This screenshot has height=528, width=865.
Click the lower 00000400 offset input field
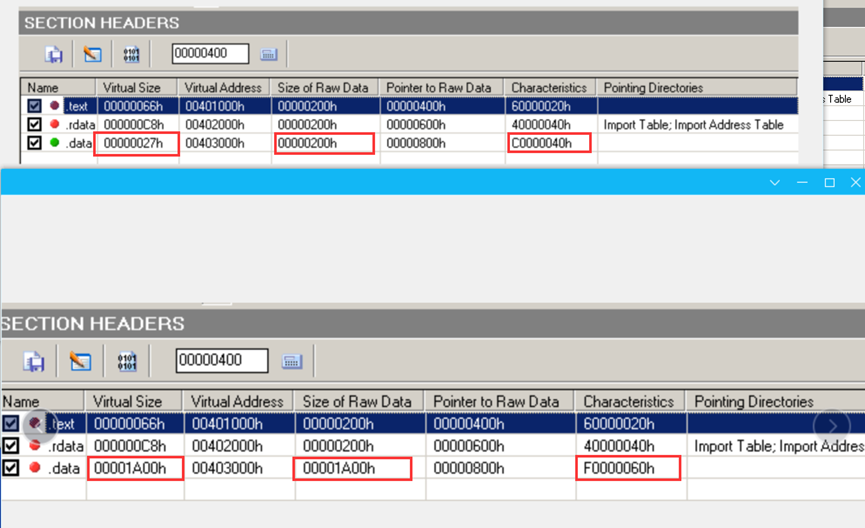click(222, 360)
